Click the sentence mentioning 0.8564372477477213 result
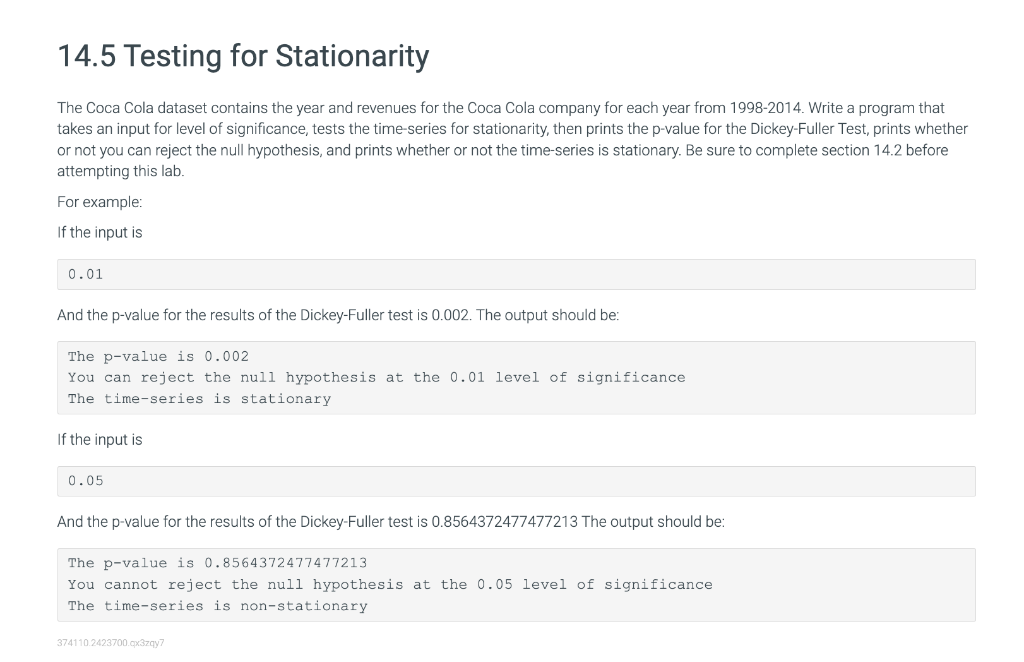Image resolution: width=1024 pixels, height=662 pixels. (391, 522)
